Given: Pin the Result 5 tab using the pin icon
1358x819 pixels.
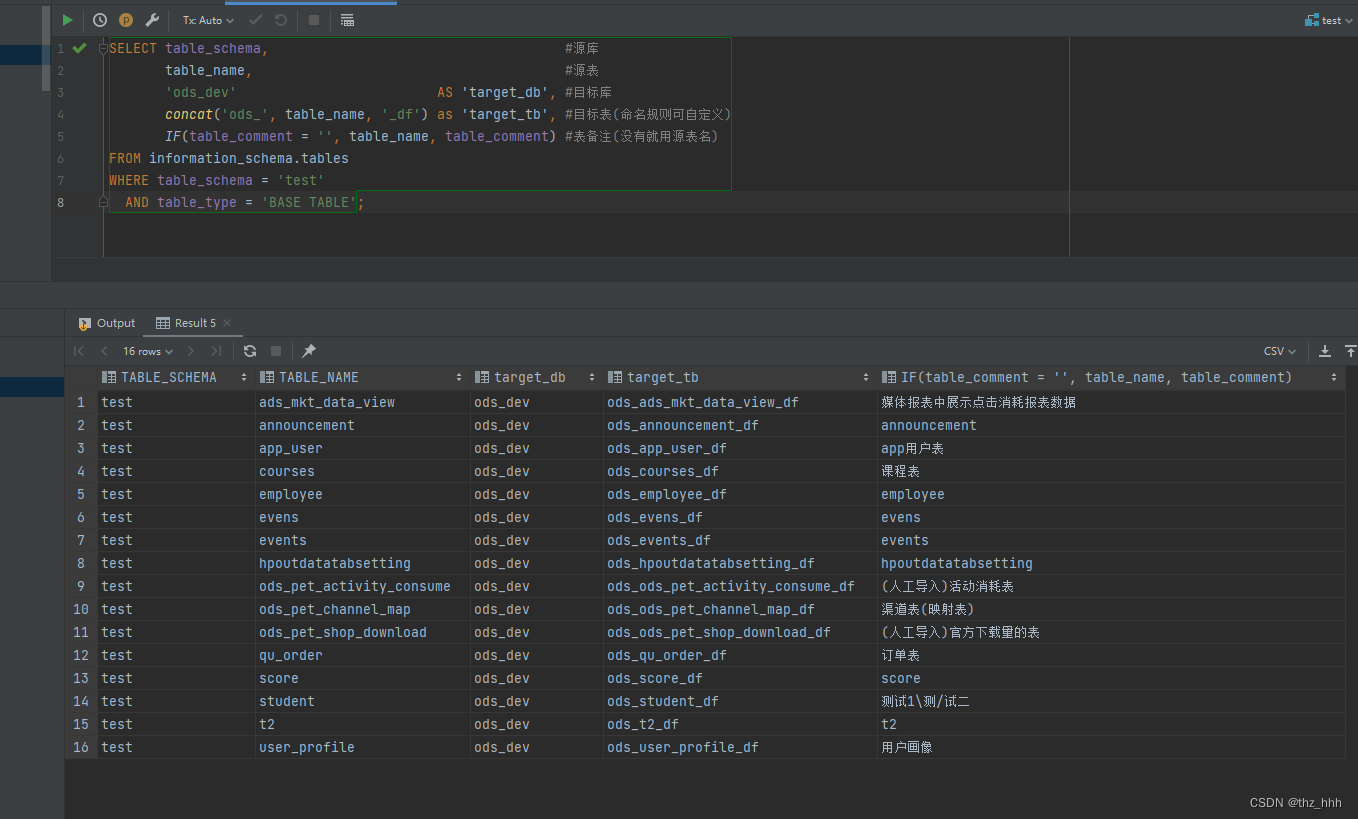Looking at the screenshot, I should click(x=308, y=351).
